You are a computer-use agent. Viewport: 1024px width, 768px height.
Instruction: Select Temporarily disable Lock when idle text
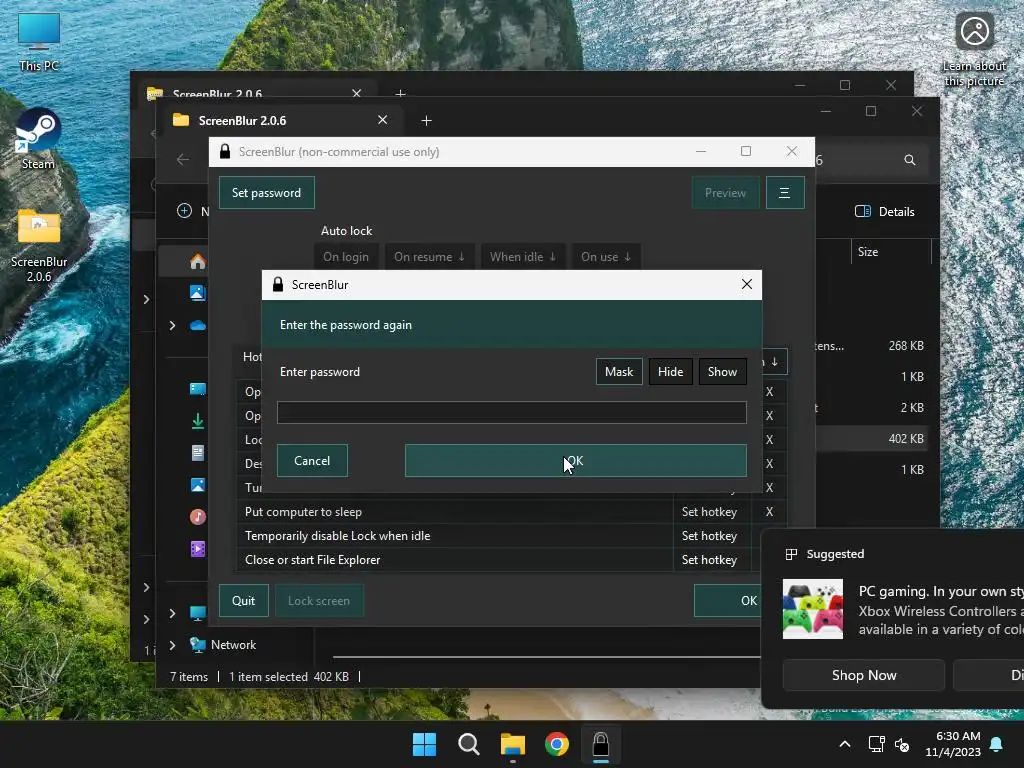(338, 536)
